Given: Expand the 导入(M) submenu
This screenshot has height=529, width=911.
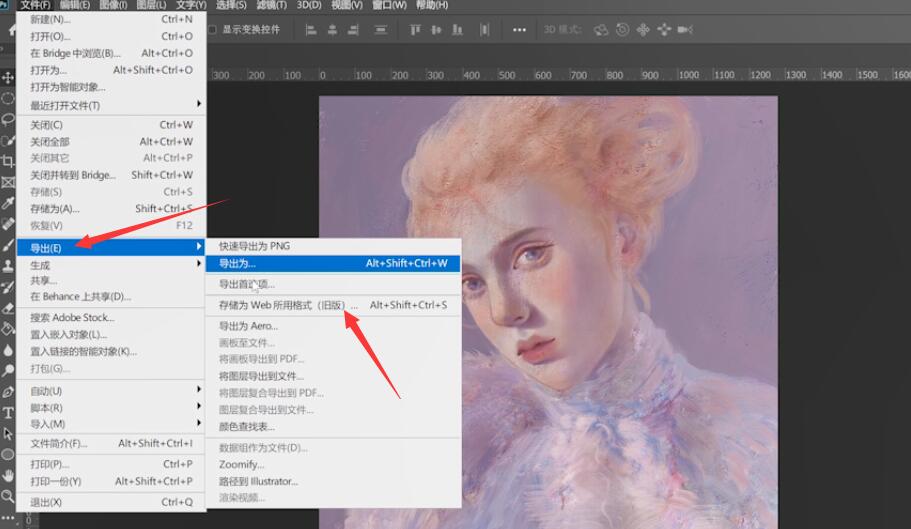Looking at the screenshot, I should [110, 424].
